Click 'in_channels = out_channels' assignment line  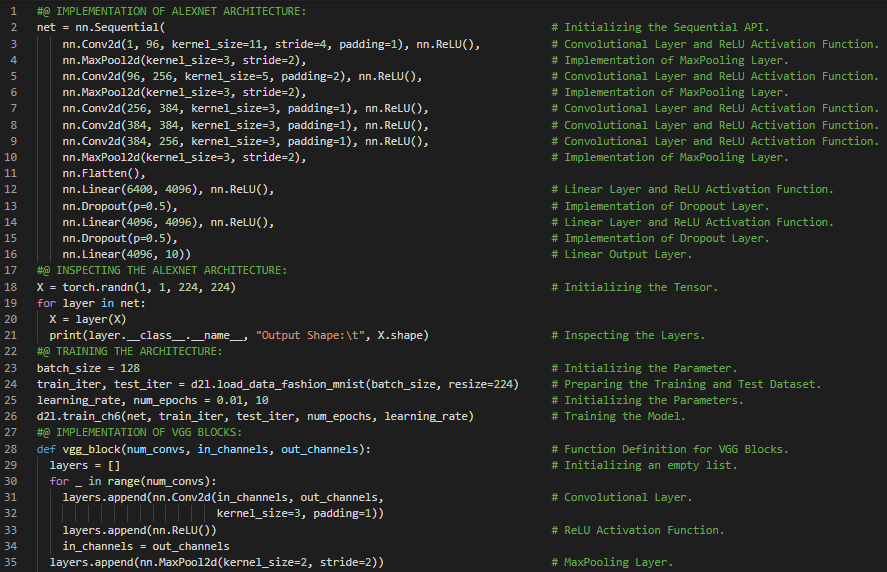(x=146, y=546)
